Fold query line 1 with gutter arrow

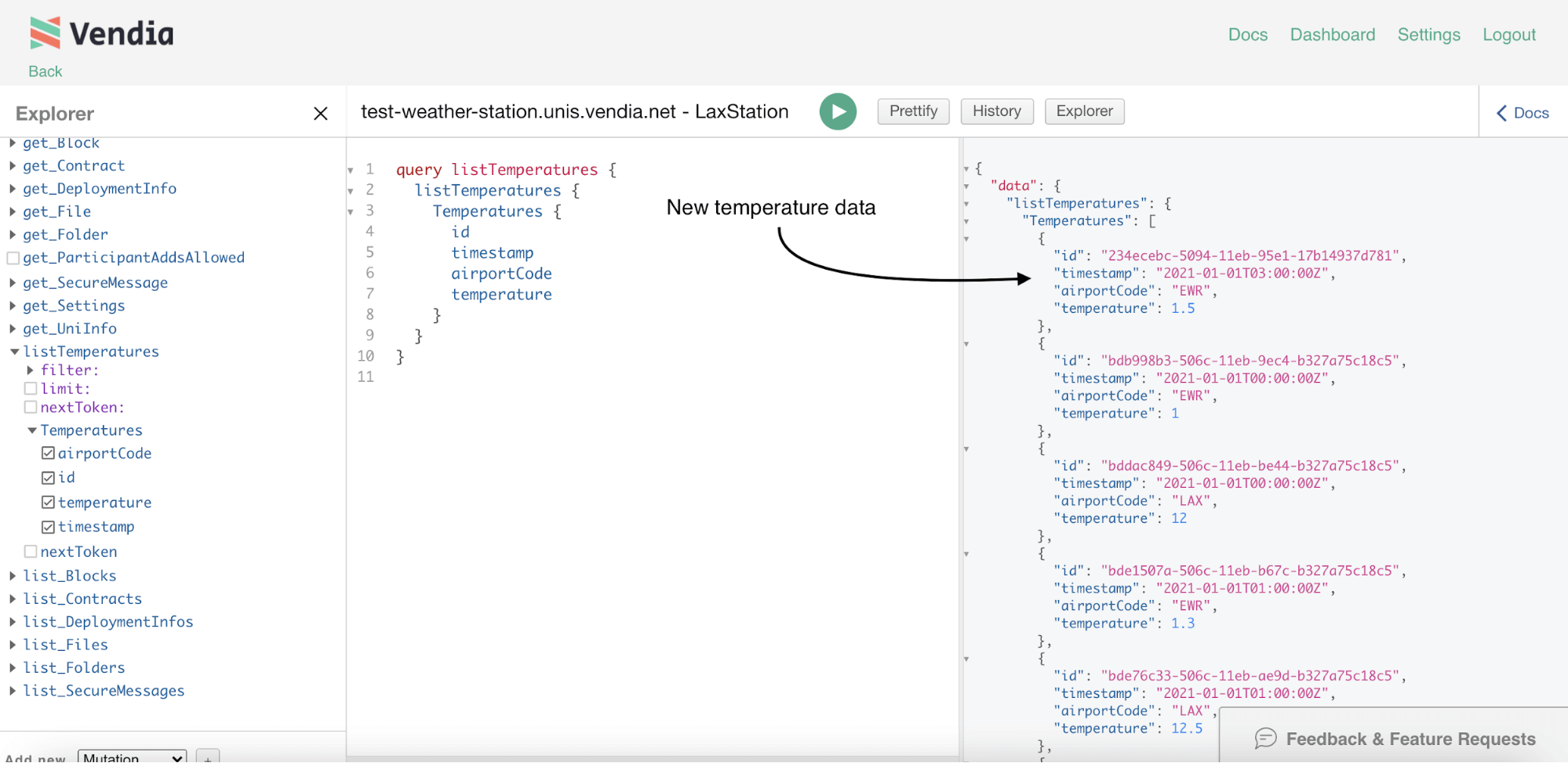[351, 170]
